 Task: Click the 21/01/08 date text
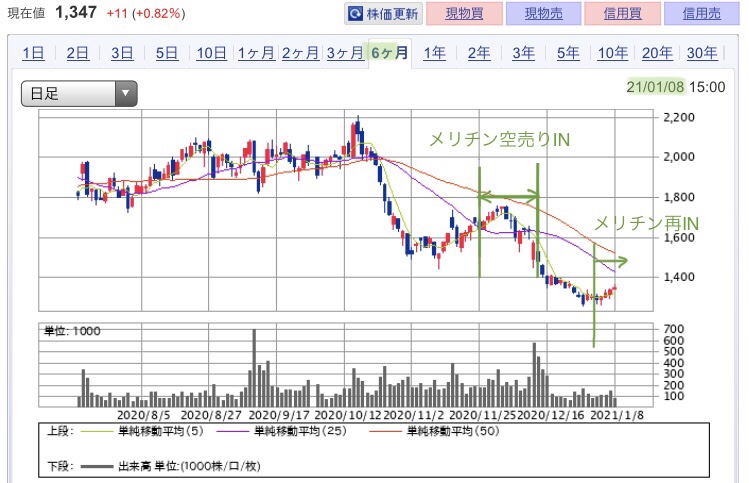coord(655,87)
